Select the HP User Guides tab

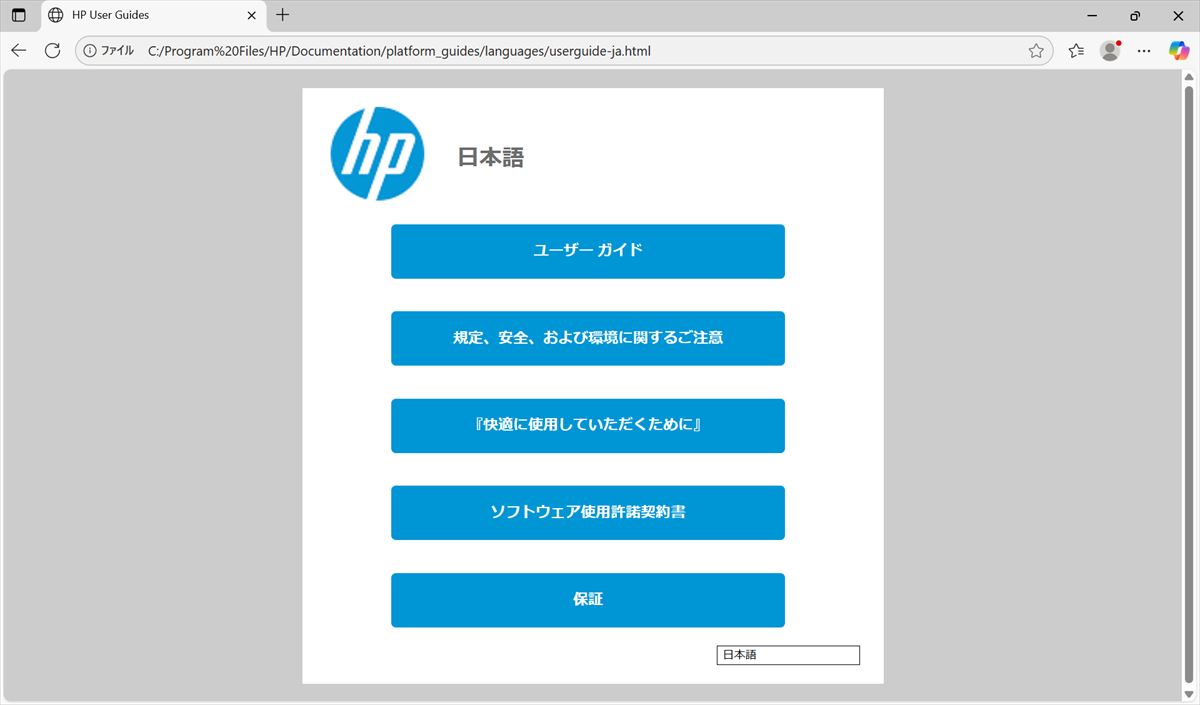click(140, 15)
